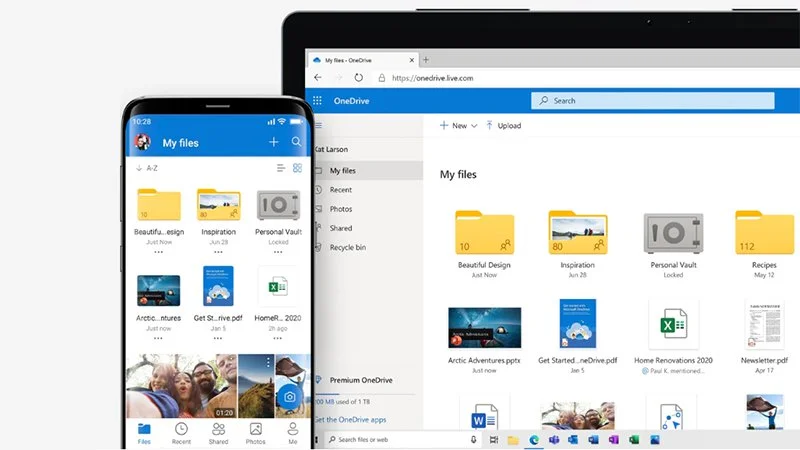Open Arctic Adventures.pptx thumbnail in browser
The image size is (800, 450).
coord(484,328)
